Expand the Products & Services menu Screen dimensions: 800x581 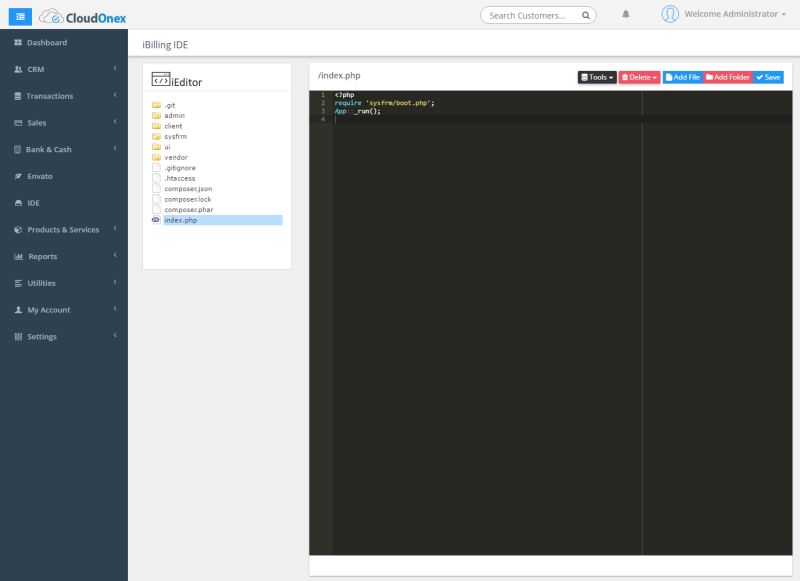(x=20, y=229)
